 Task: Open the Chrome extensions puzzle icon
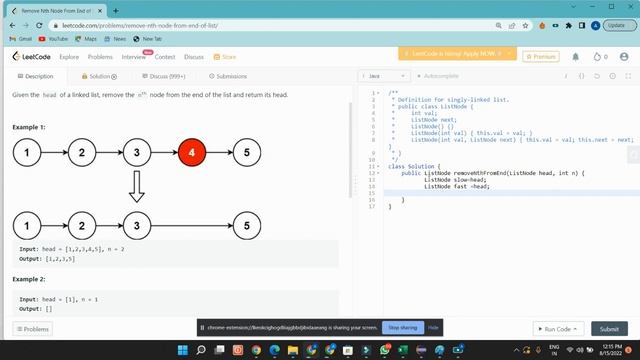click(569, 25)
